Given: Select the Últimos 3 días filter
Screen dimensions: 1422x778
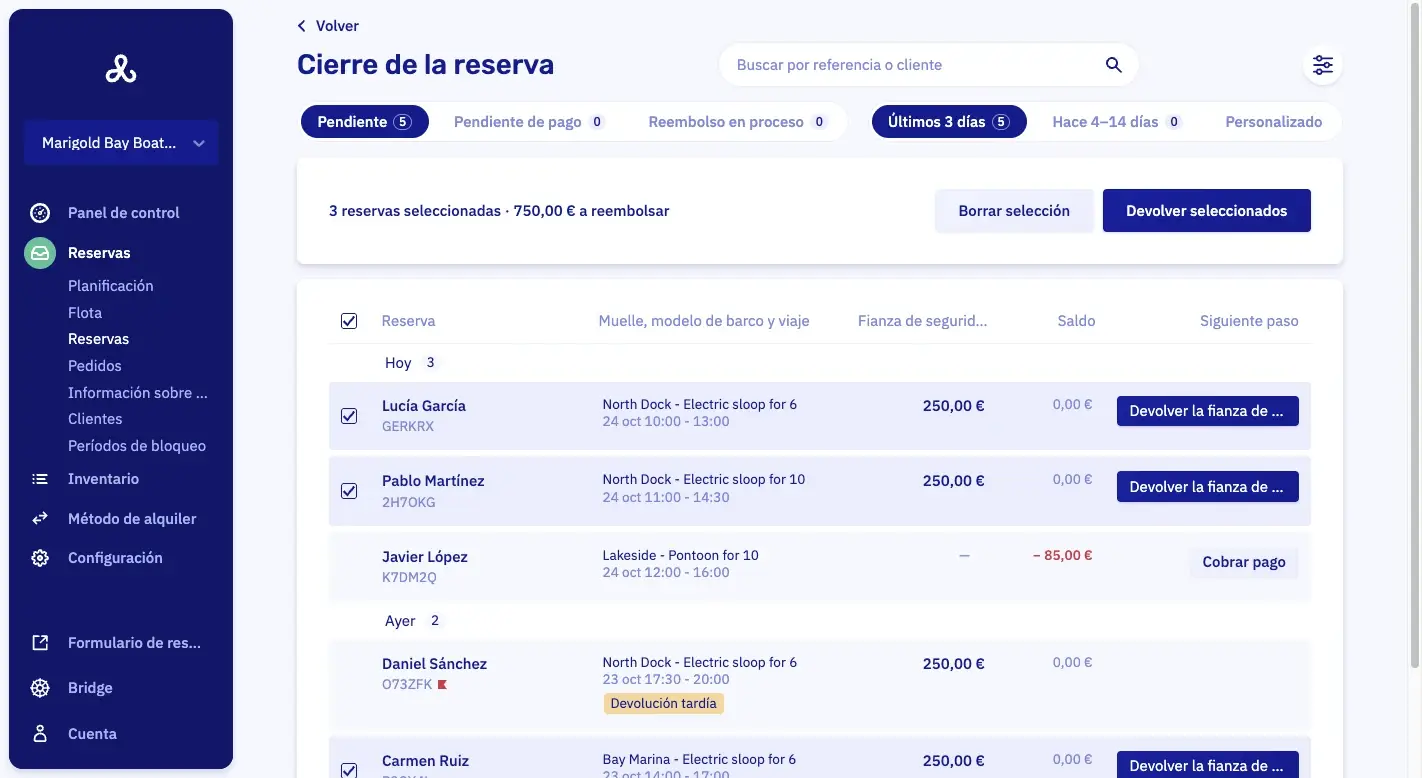Looking at the screenshot, I should click(x=949, y=122).
